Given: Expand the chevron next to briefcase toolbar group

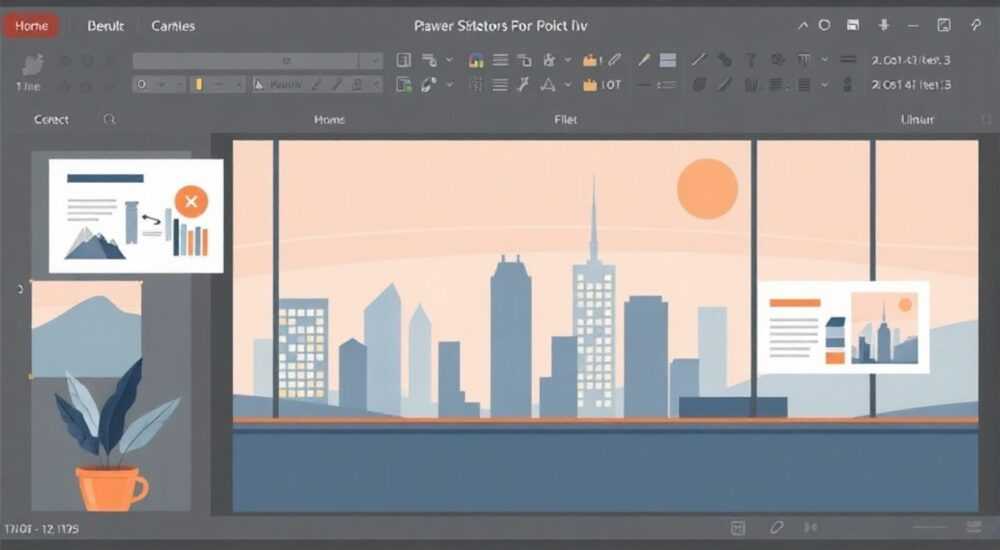Looking at the screenshot, I should tap(568, 60).
